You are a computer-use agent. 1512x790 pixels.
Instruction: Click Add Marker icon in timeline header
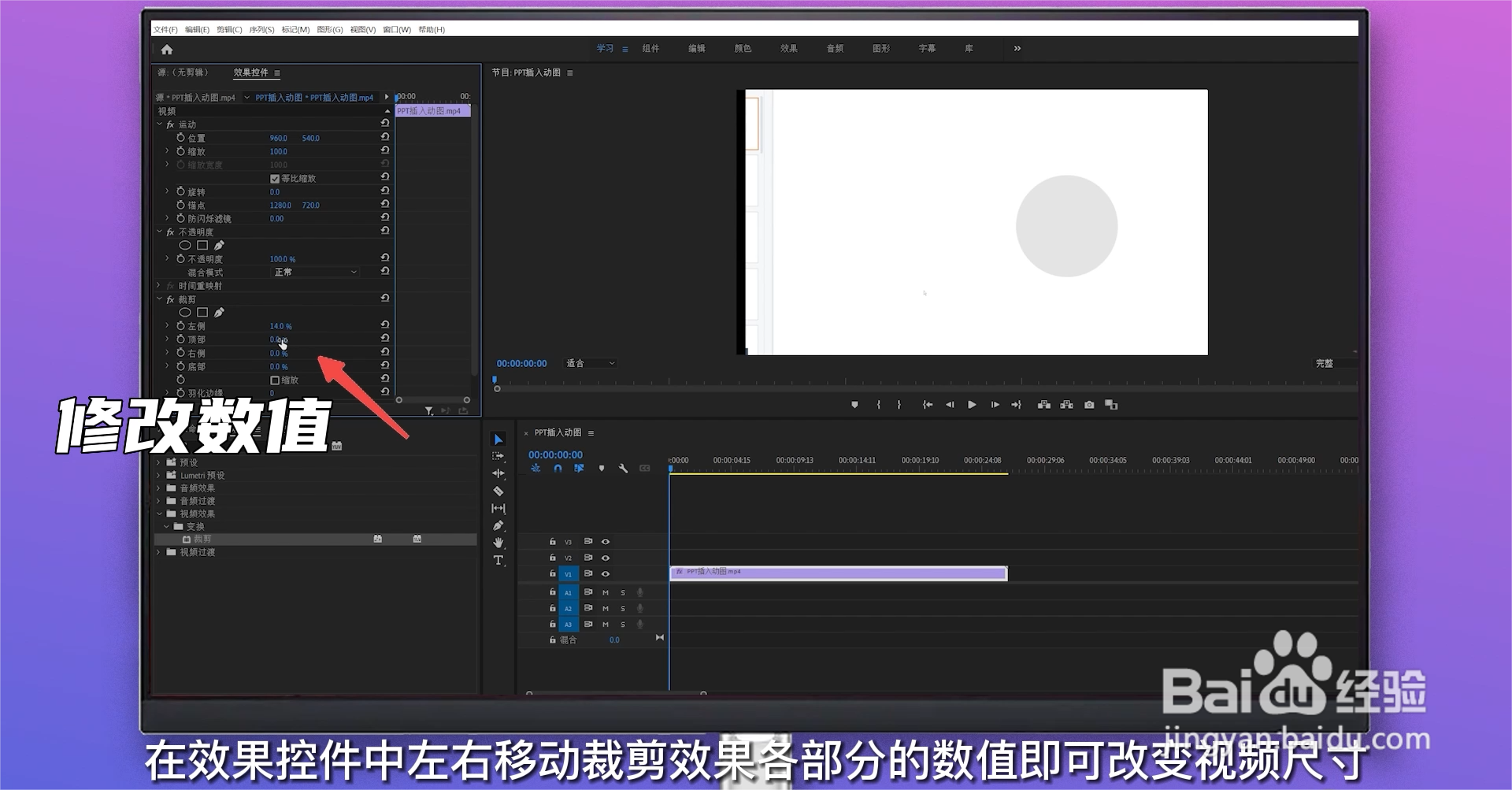(x=602, y=469)
